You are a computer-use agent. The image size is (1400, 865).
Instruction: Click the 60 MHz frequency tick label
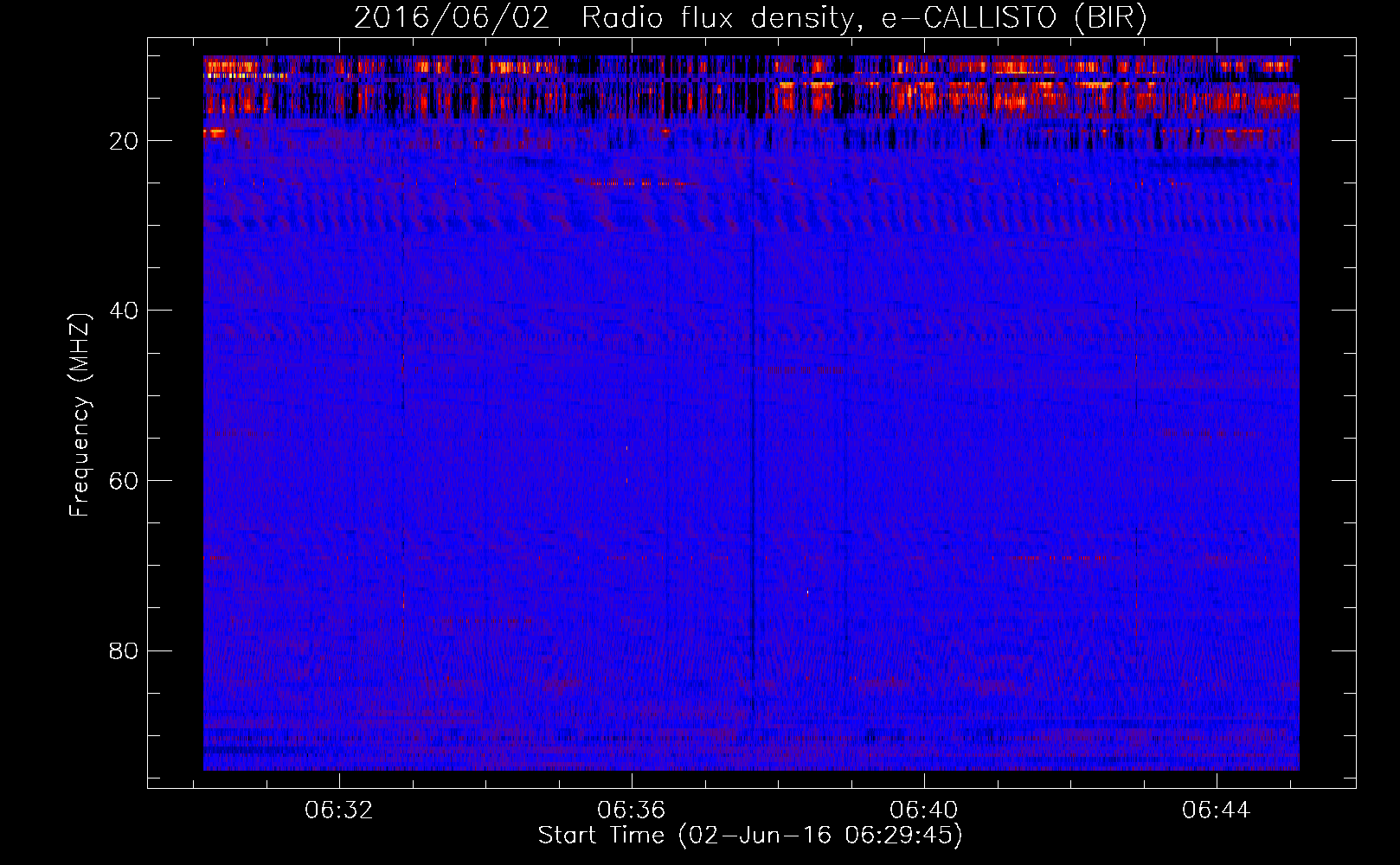(x=125, y=481)
